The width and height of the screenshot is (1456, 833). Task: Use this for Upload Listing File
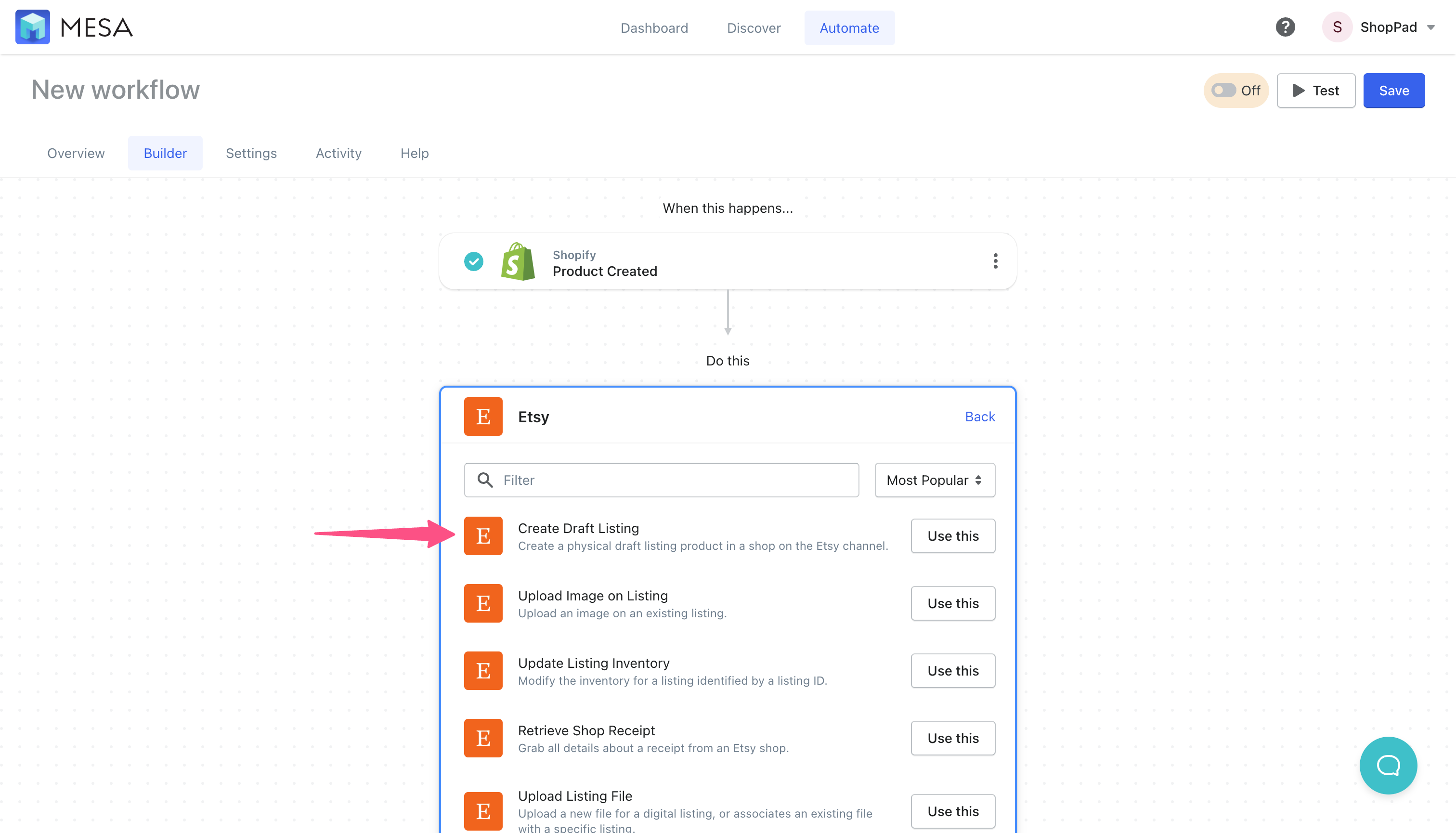click(953, 811)
